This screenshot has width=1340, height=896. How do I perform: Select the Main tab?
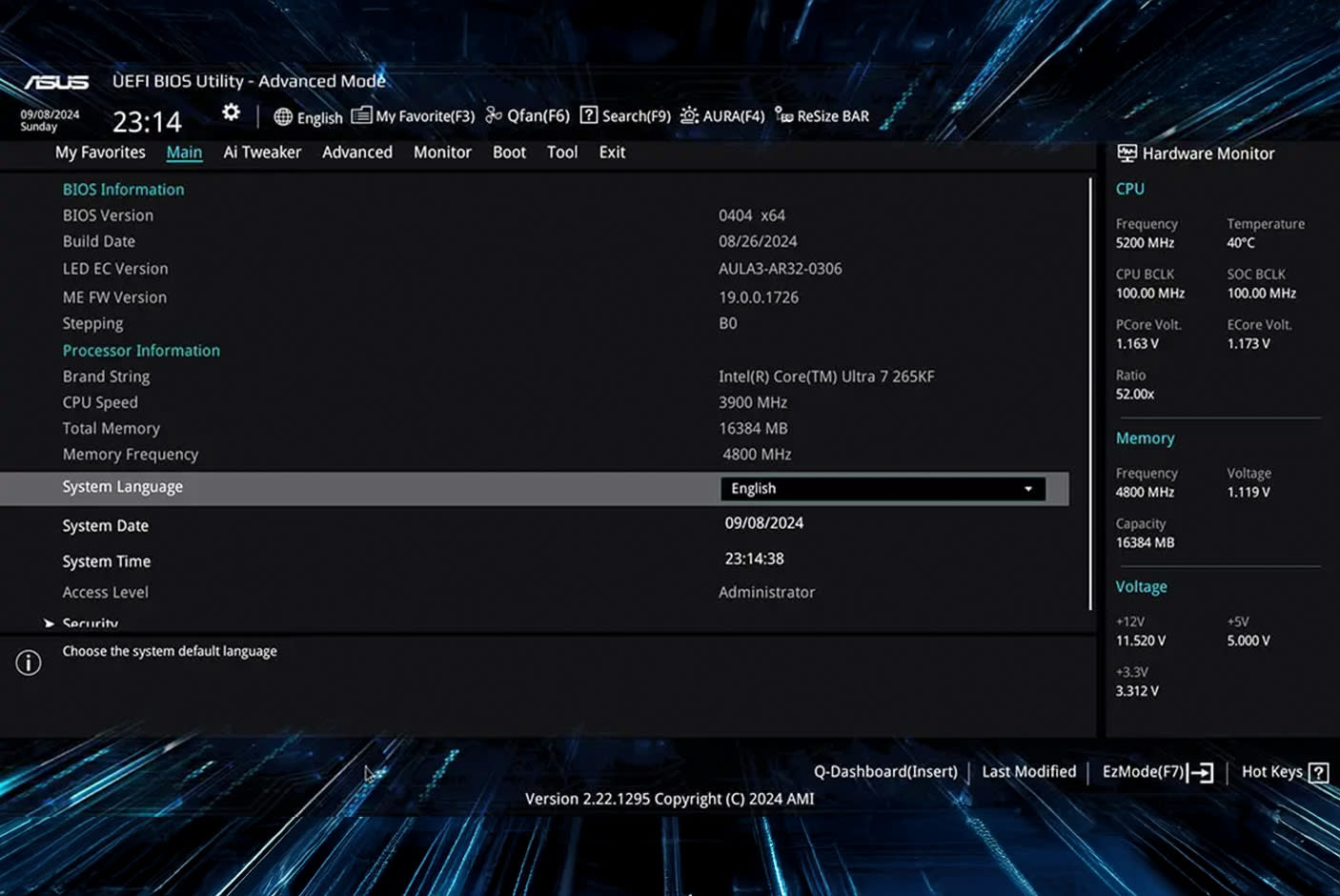pos(184,153)
